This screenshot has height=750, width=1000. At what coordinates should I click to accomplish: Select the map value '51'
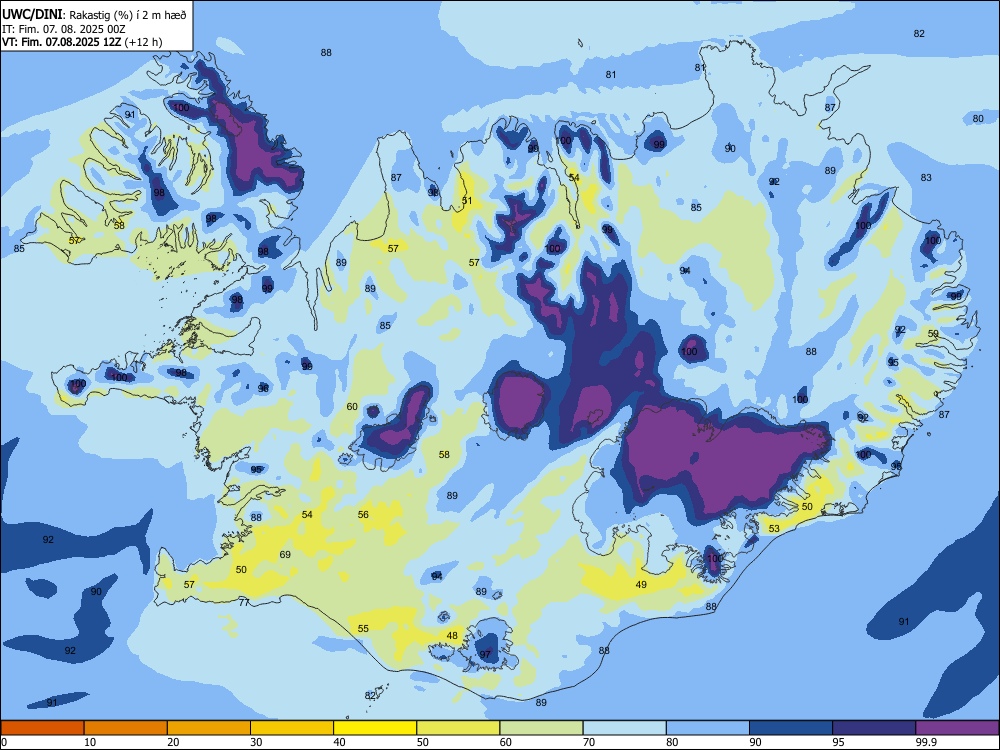coord(467,201)
